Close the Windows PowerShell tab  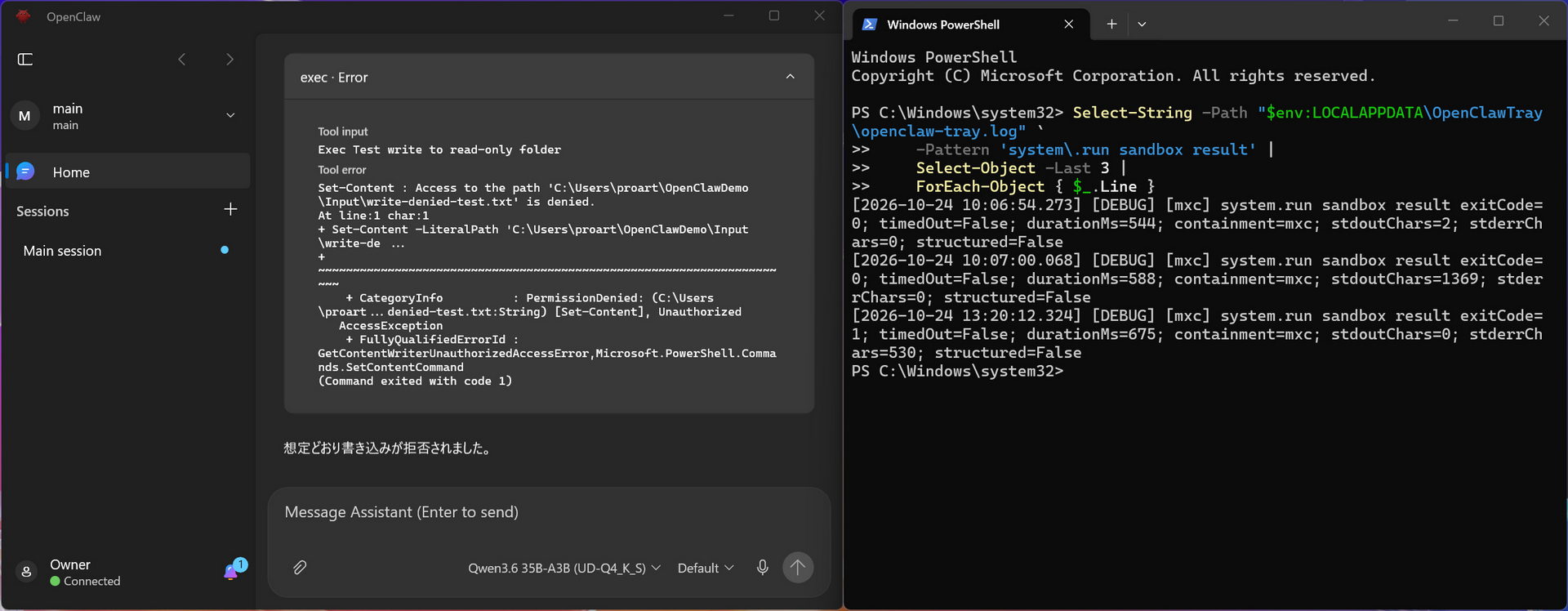[x=1068, y=25]
